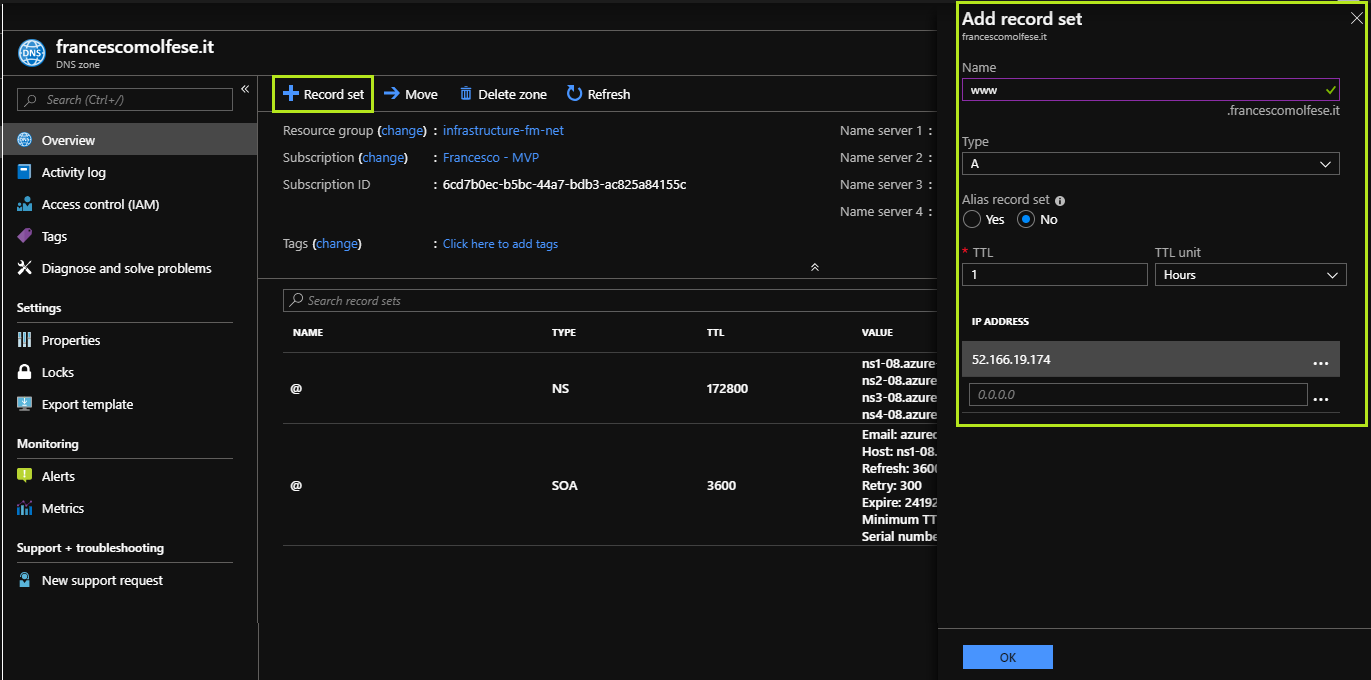Click the Delete zone toolbar label

click(x=512, y=94)
